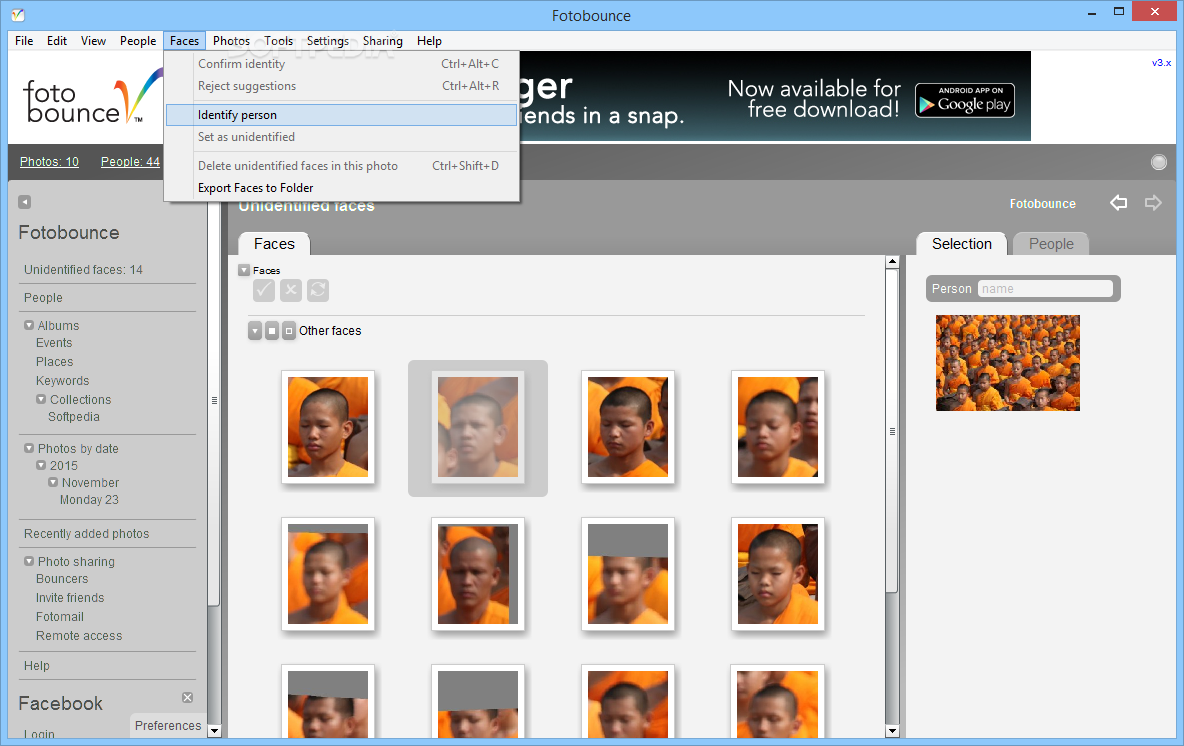Open People in the sidebar
This screenshot has height=746, width=1184.
coord(43,297)
